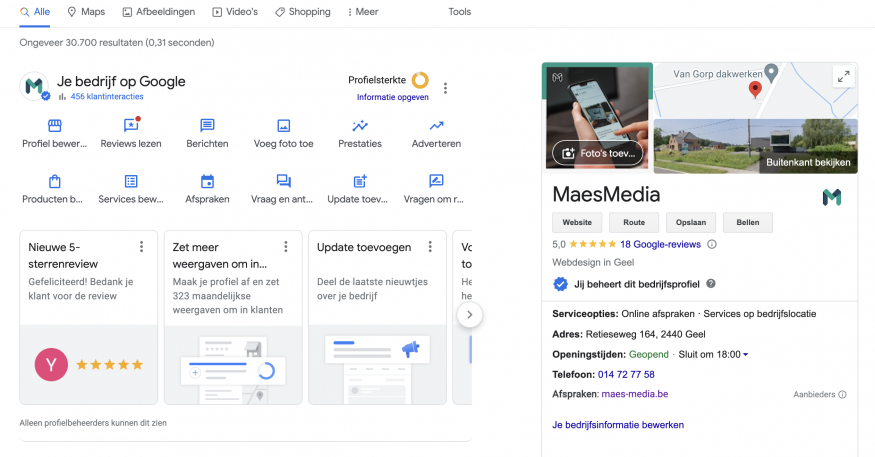Open 18 Google-reviews link

[x=660, y=244]
